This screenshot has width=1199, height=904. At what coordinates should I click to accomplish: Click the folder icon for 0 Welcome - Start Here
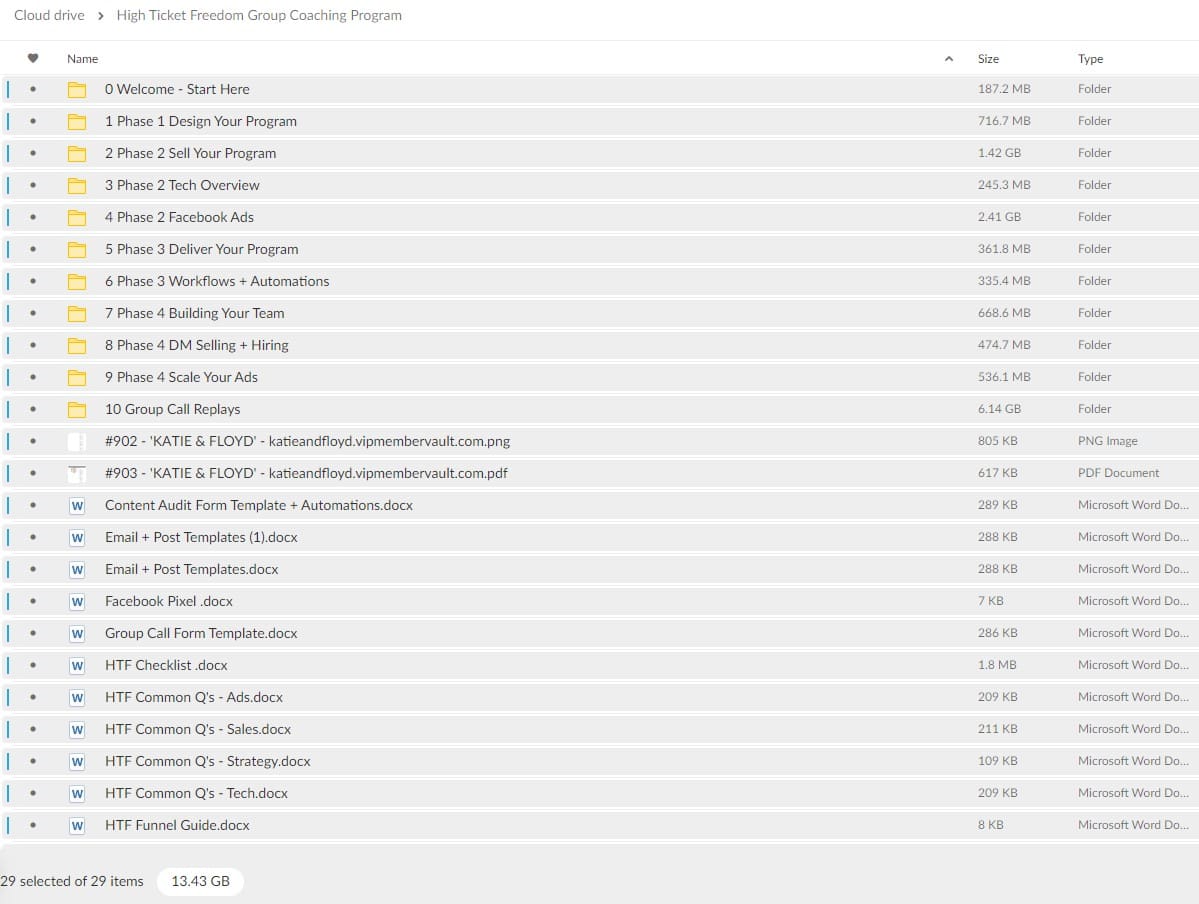pyautogui.click(x=77, y=89)
